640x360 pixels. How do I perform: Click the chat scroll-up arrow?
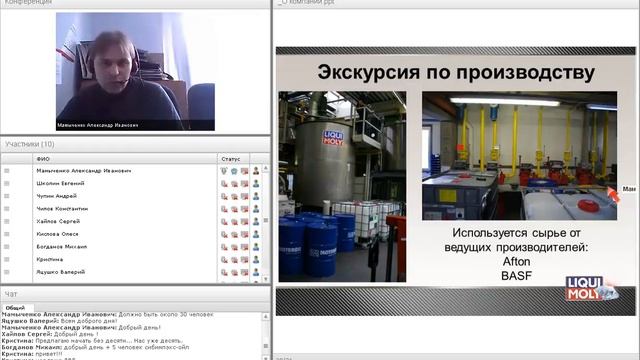266,316
